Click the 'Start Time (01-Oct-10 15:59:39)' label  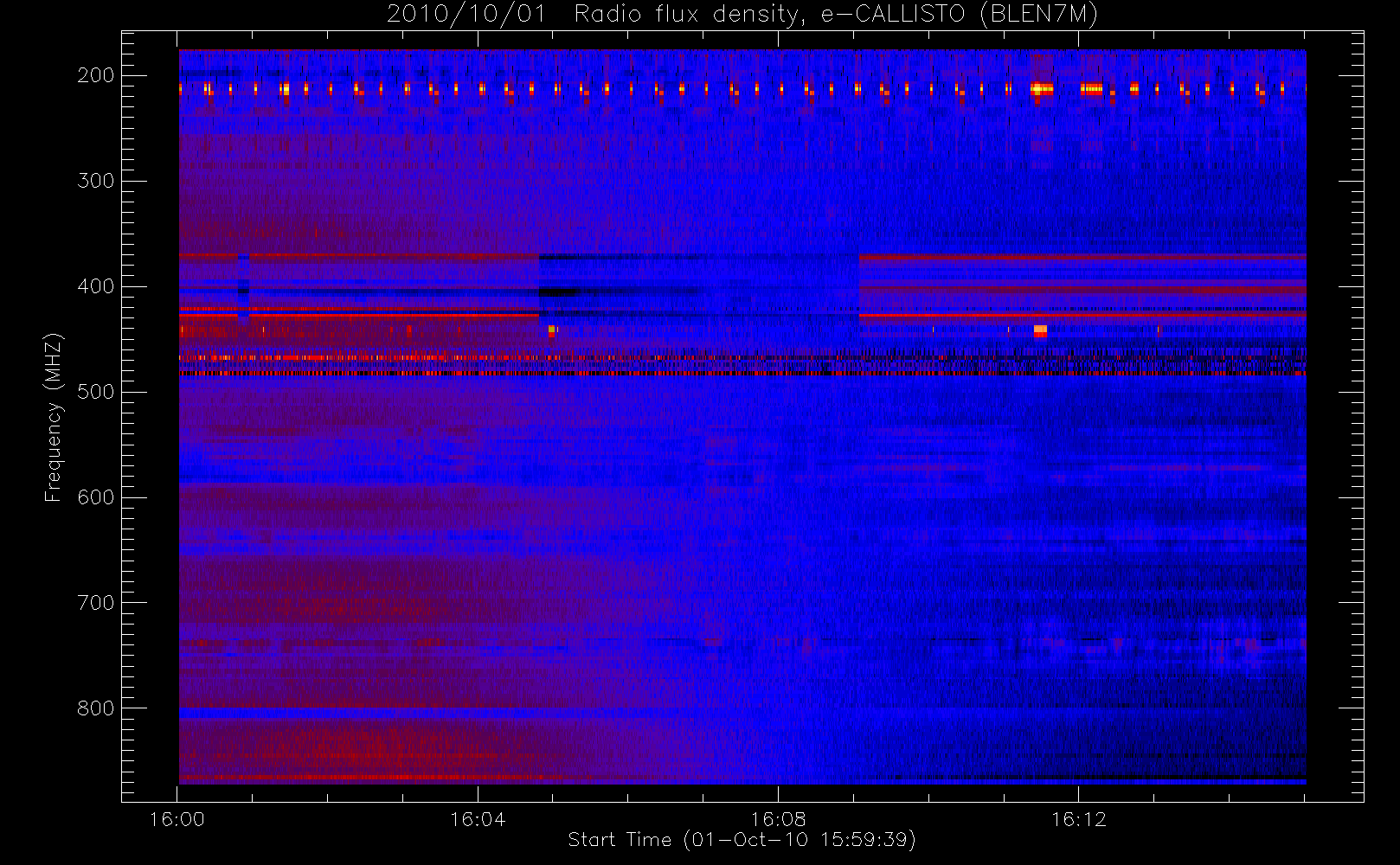742,840
